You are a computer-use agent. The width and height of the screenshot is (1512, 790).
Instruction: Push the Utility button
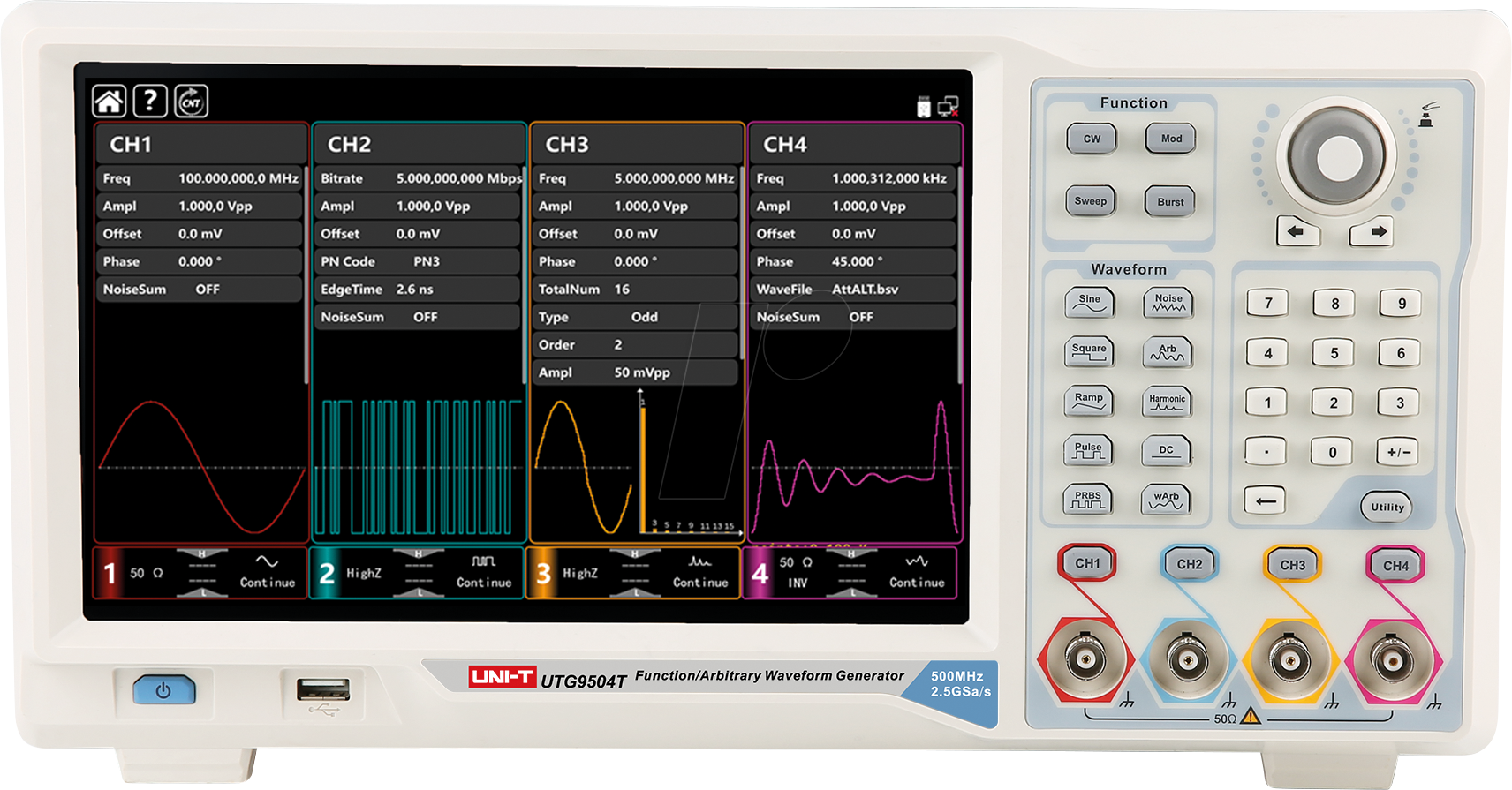click(1387, 507)
